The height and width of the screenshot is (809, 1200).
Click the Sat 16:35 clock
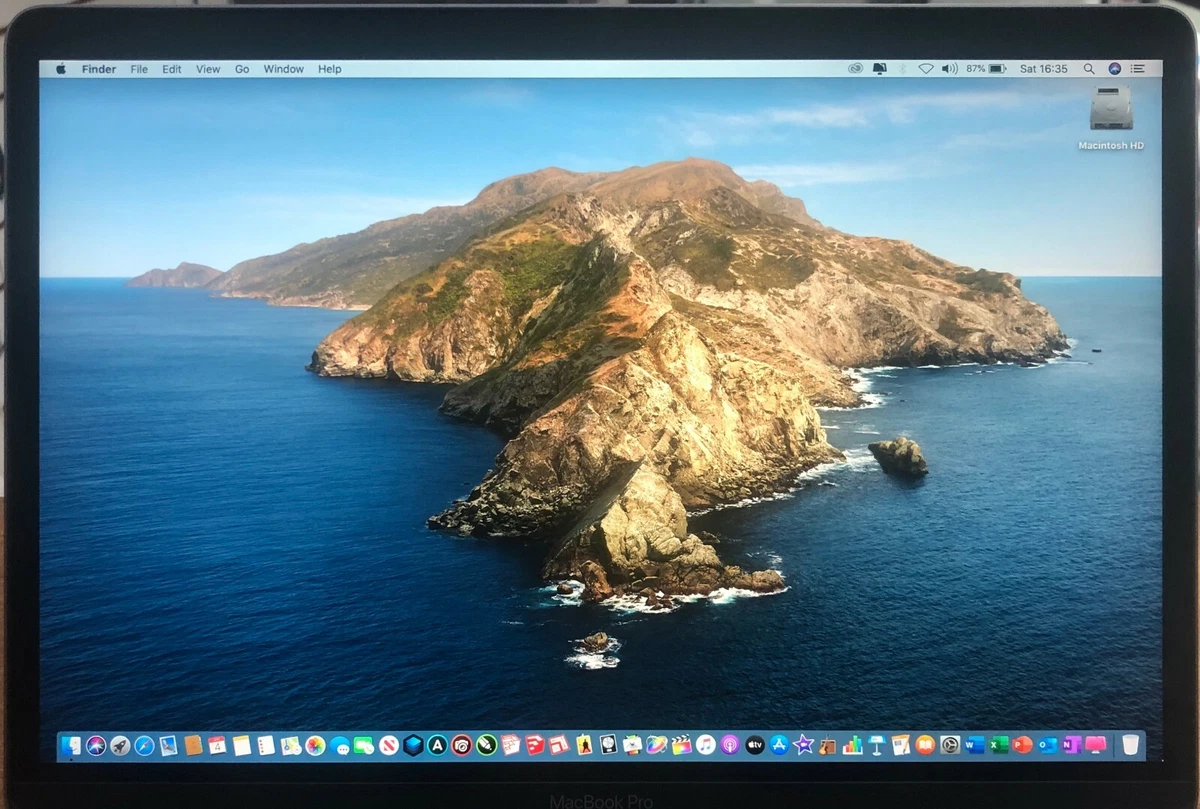[x=1043, y=69]
